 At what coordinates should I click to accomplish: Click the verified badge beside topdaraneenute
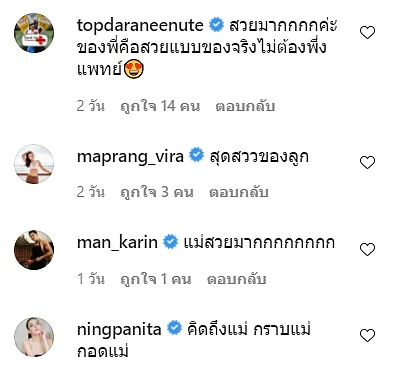pyautogui.click(x=217, y=25)
